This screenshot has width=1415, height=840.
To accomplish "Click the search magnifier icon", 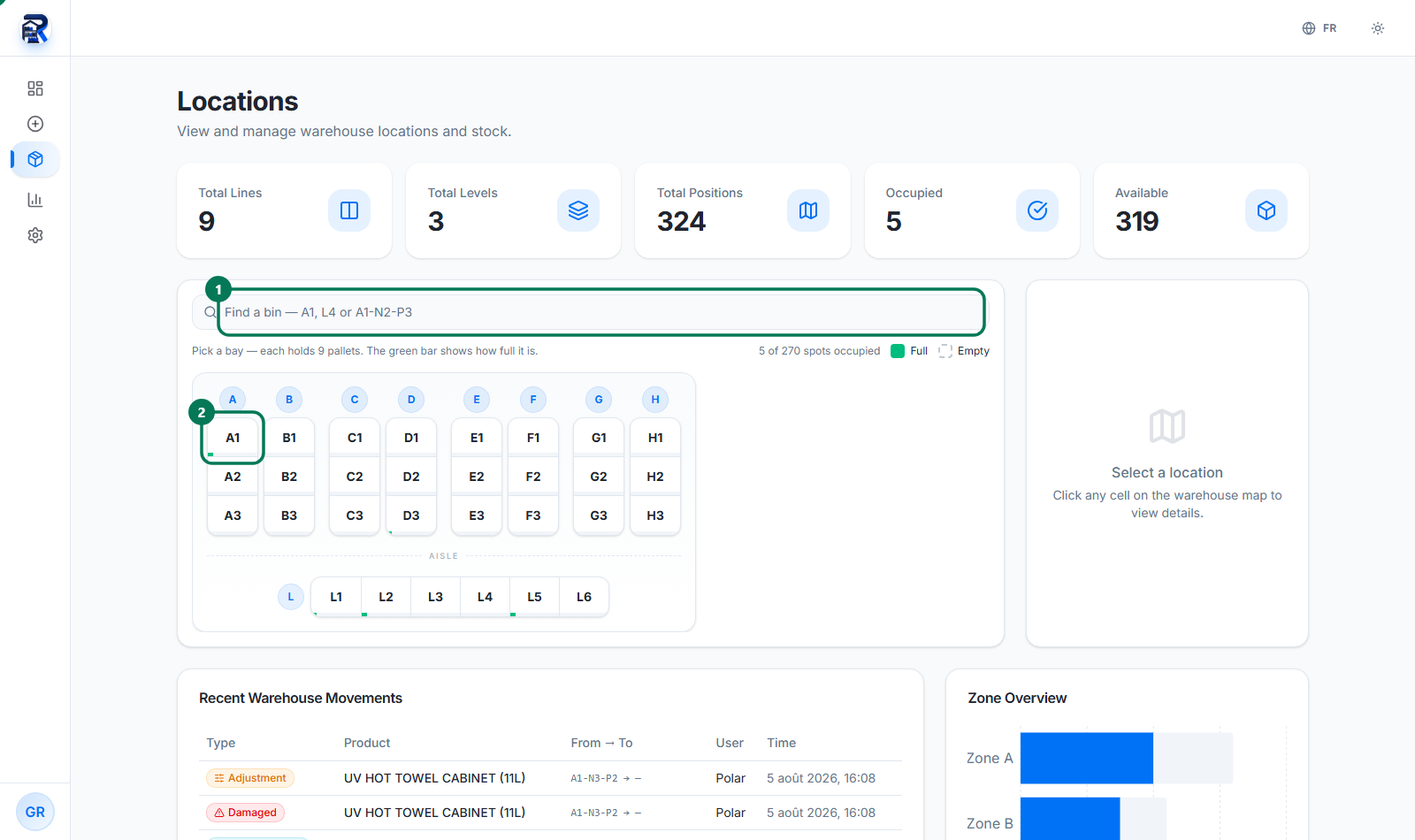I will (210, 312).
